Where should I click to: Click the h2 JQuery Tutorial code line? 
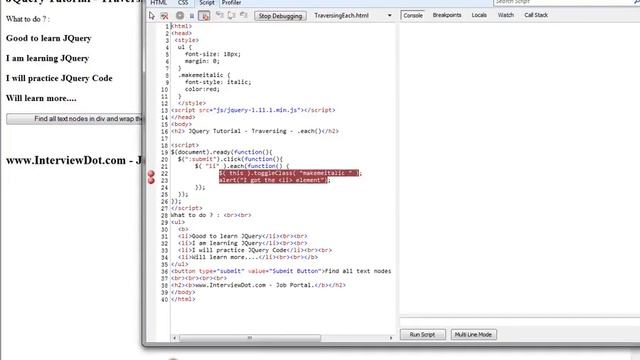[255, 131]
